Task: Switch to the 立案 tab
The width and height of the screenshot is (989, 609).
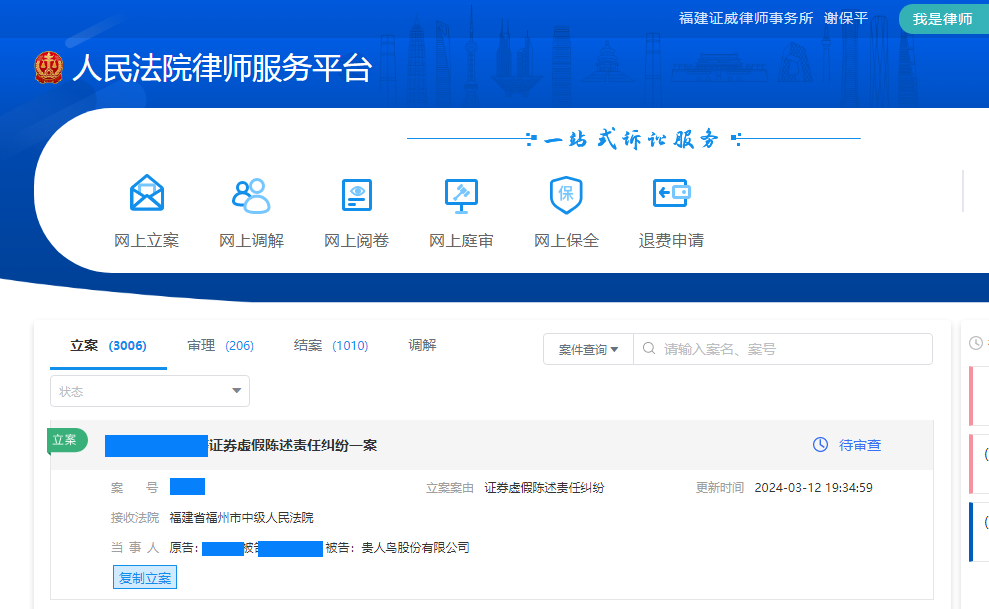Action: (107, 345)
